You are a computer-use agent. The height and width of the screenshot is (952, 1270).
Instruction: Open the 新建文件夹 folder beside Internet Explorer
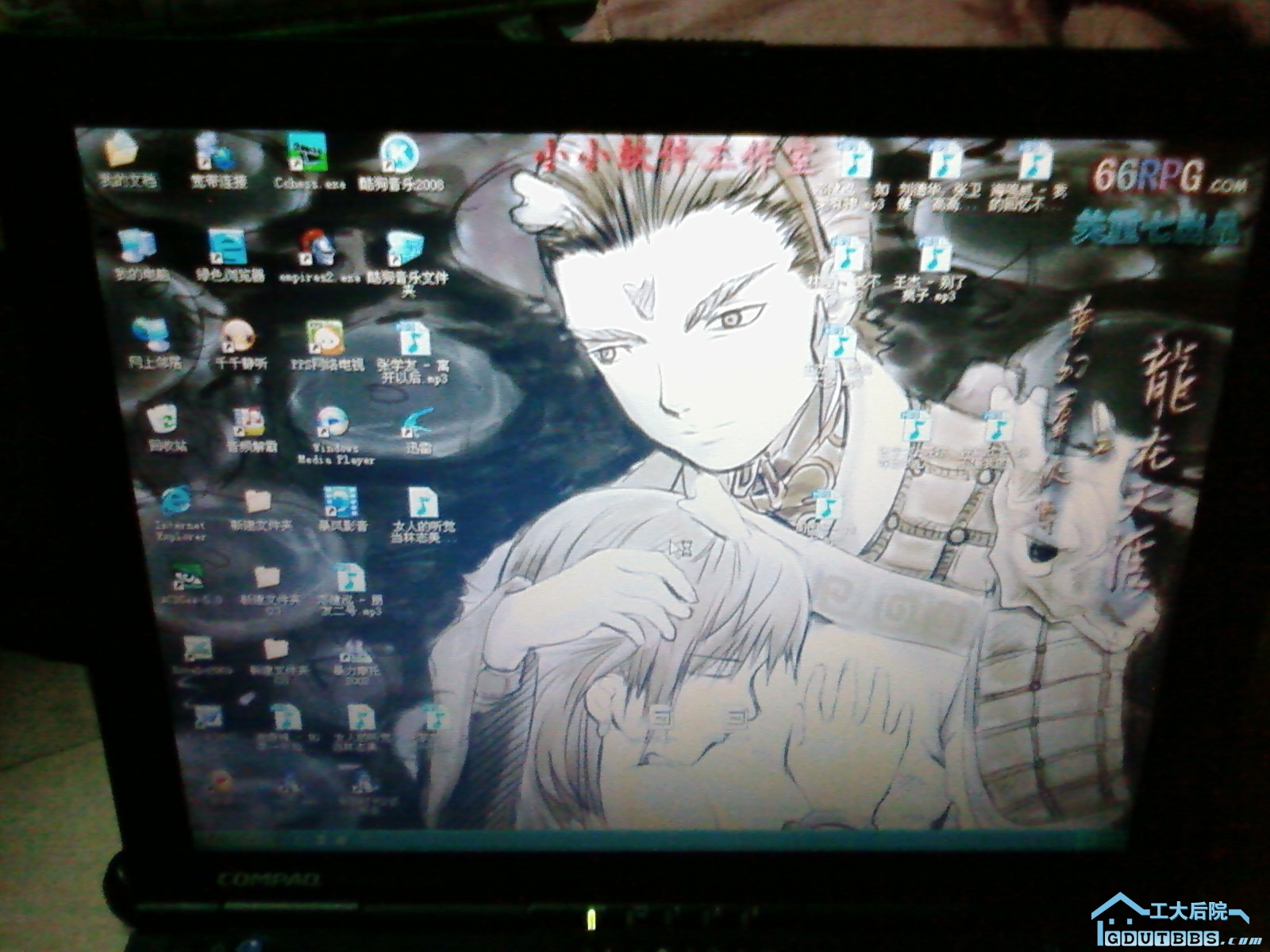(x=259, y=502)
